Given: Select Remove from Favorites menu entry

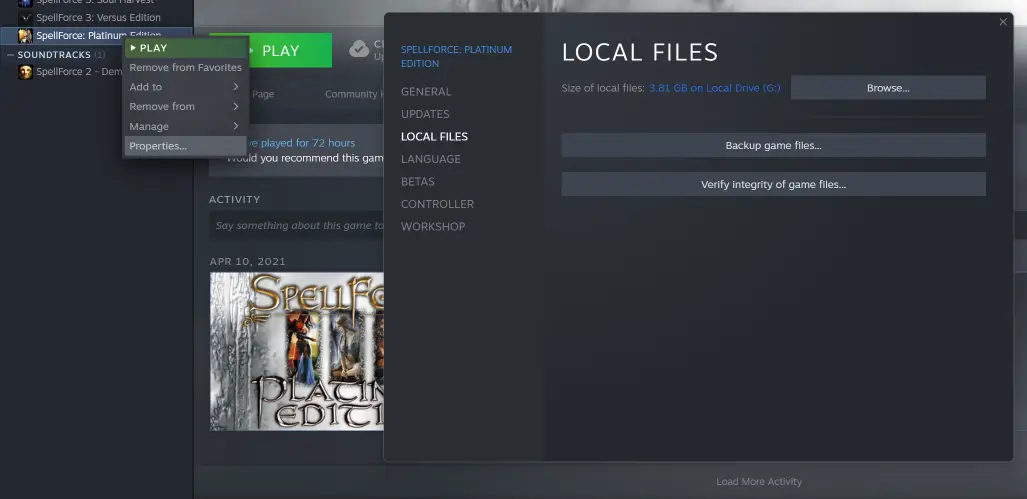Looking at the screenshot, I should tap(185, 67).
